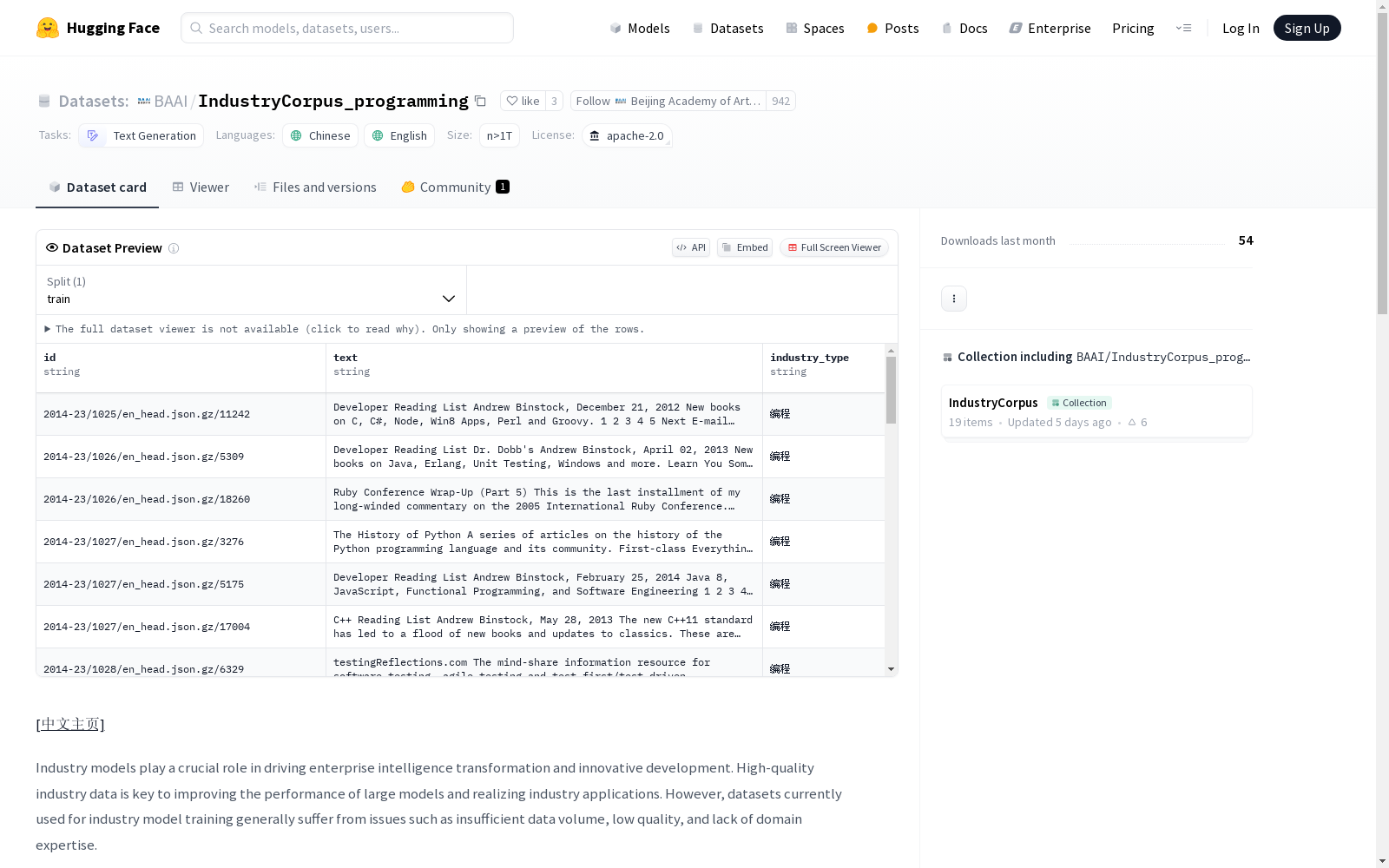Select row 2014-23/1027/en_head.json.gz/5175
The image size is (1389, 868).
460,584
